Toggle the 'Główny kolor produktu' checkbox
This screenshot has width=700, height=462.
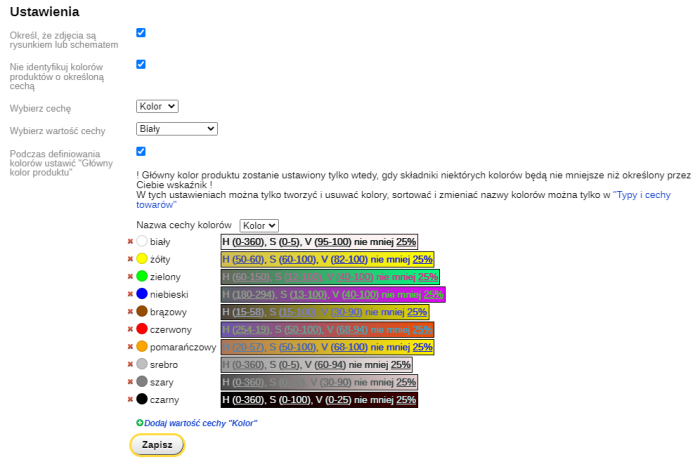tap(141, 151)
